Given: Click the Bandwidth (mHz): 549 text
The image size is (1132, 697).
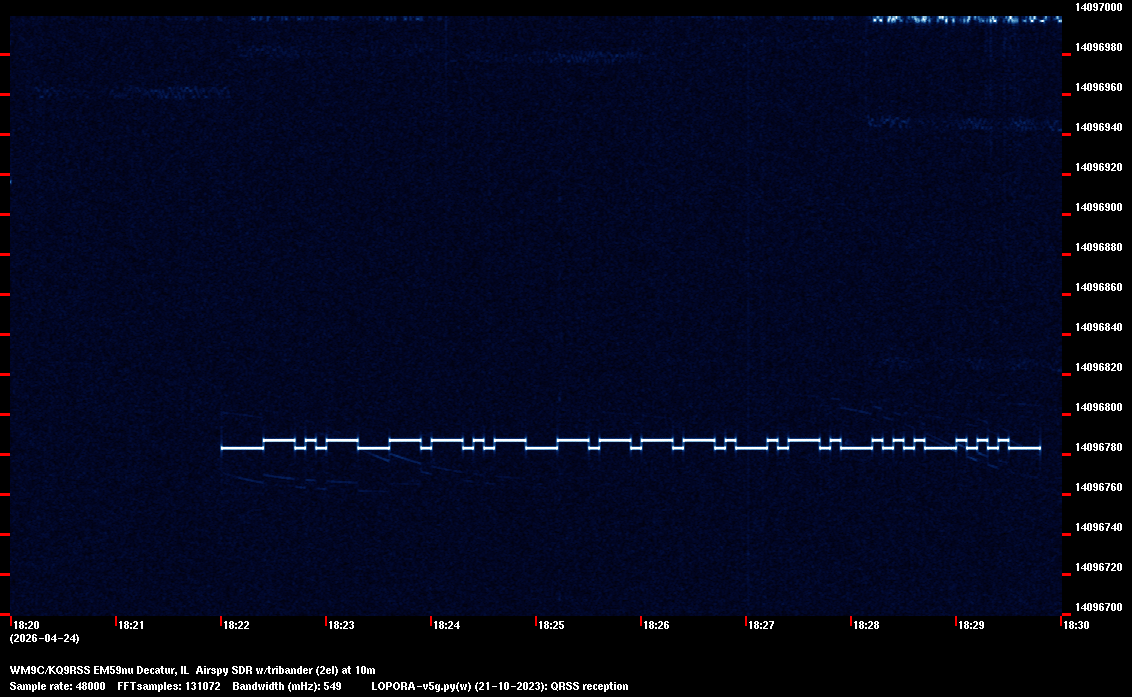Looking at the screenshot, I should pos(287,686).
